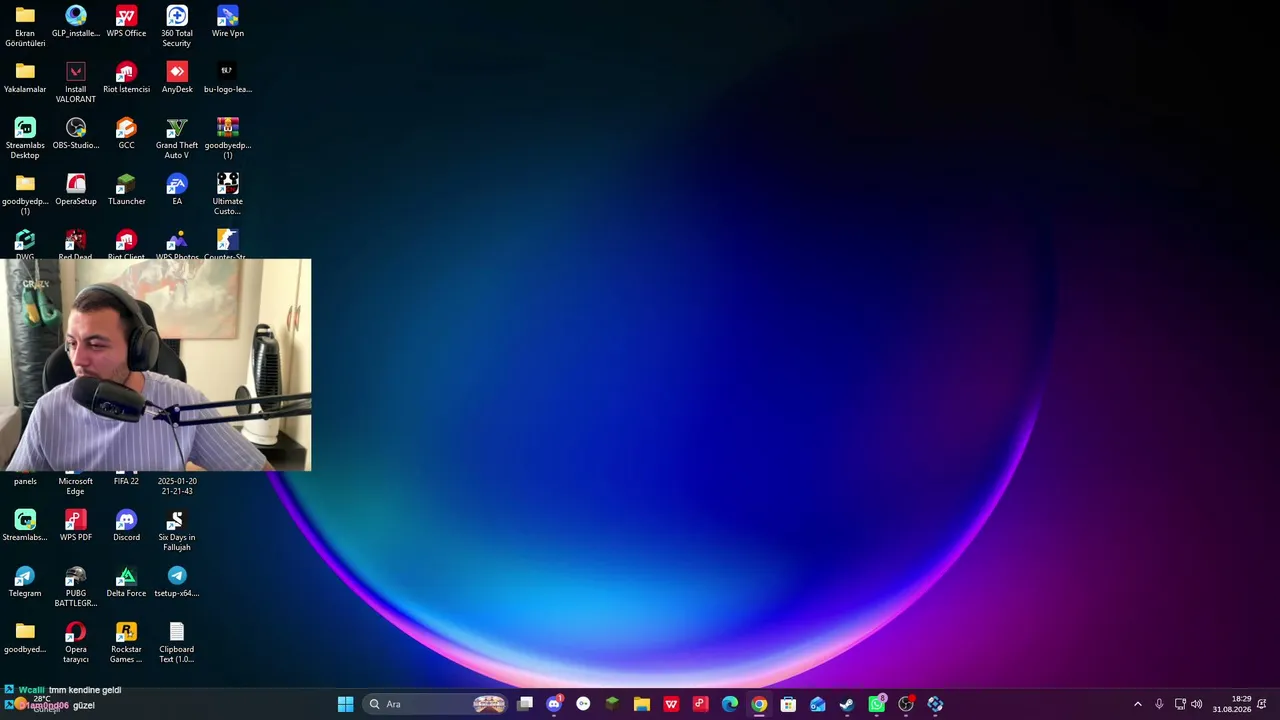Image resolution: width=1280 pixels, height=720 pixels.
Task: Open the volume control in system tray
Action: point(1197,704)
